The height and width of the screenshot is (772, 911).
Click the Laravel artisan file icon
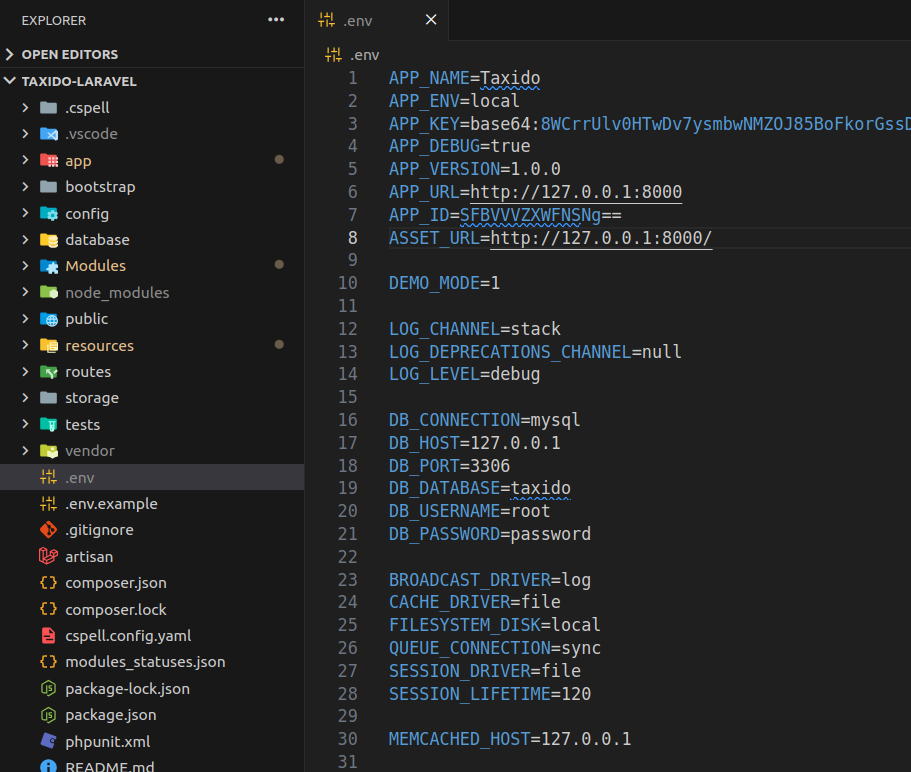tap(48, 556)
